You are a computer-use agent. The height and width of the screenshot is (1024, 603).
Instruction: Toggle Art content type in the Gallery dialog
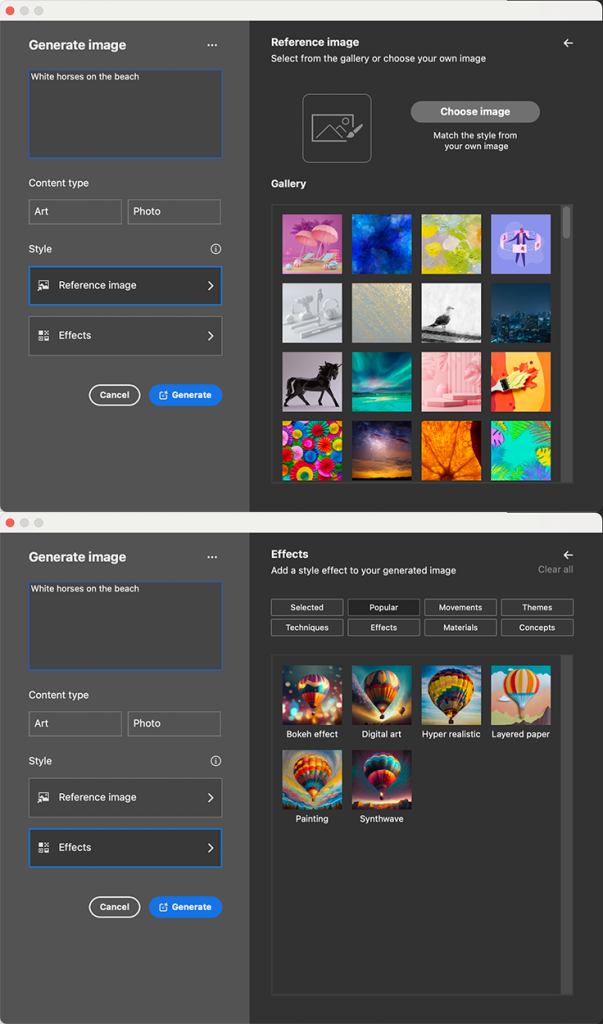click(x=75, y=212)
